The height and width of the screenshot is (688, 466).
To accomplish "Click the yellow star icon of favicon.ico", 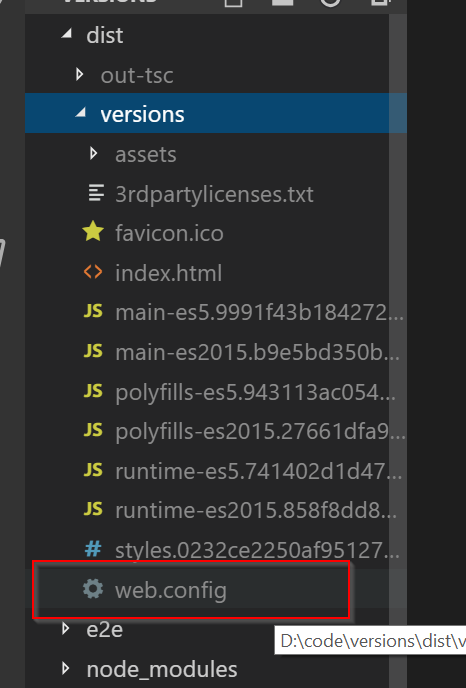I will point(93,232).
